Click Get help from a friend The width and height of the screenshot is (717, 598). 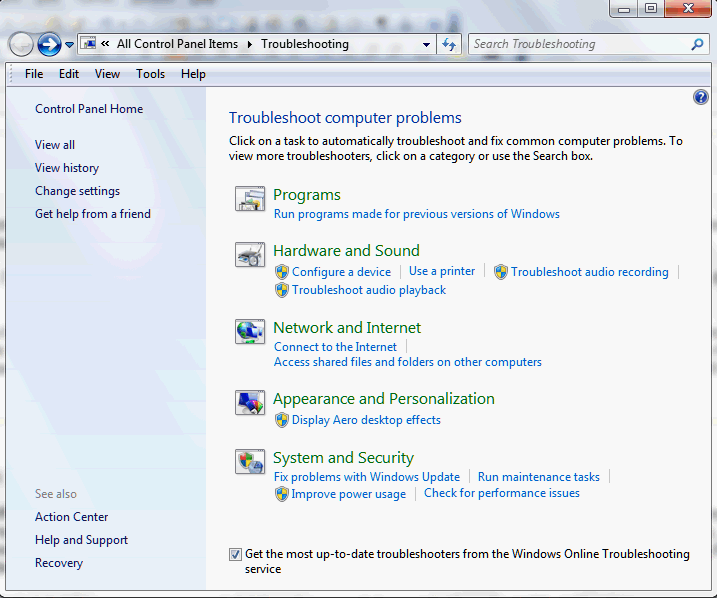point(93,214)
